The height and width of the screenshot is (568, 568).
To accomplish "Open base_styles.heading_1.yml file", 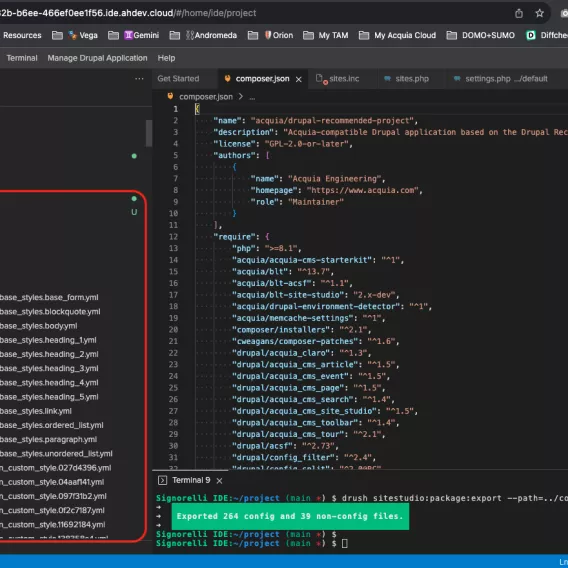I will [x=48, y=340].
